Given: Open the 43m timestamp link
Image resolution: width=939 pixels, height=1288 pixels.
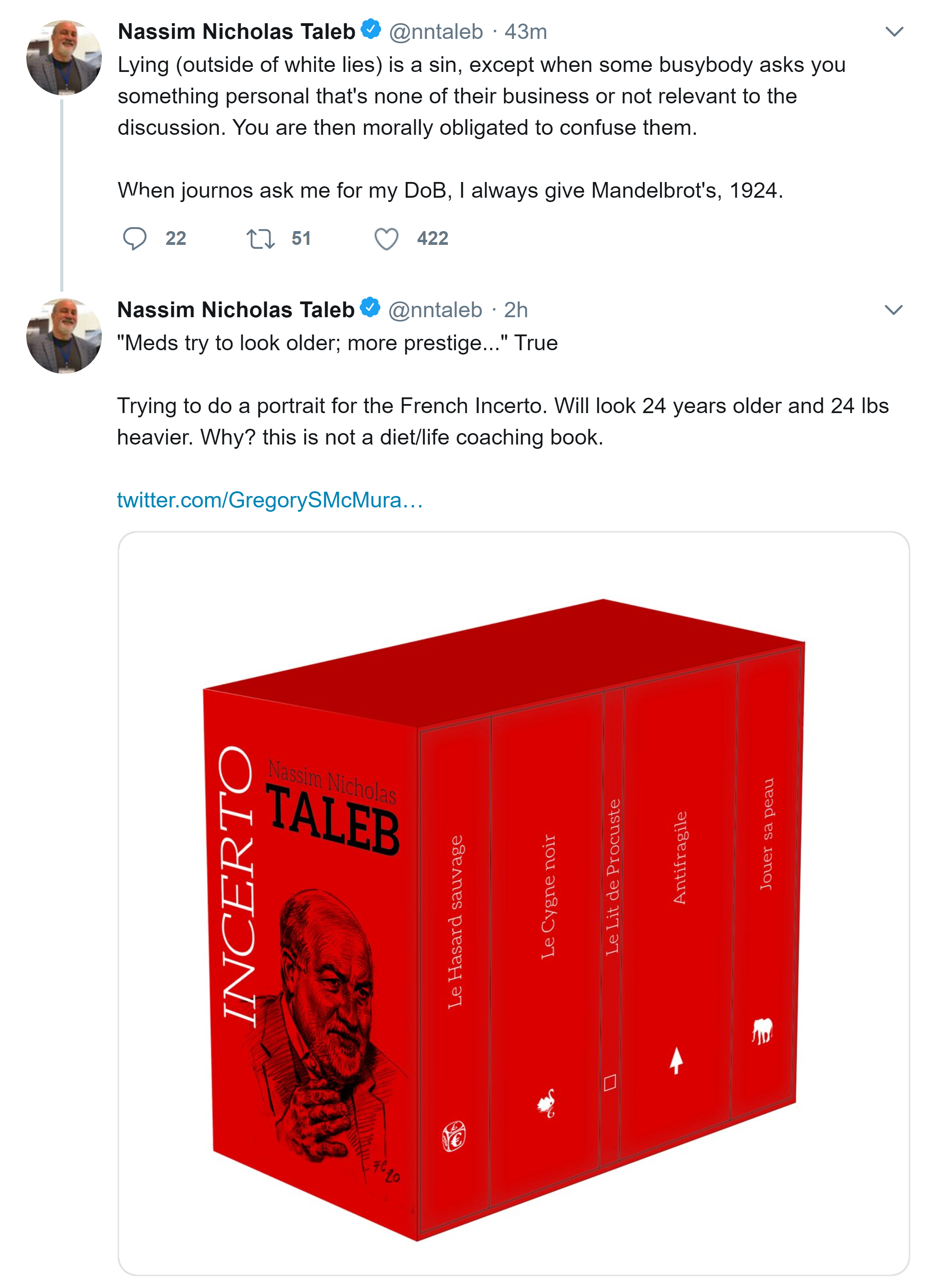Looking at the screenshot, I should pos(526,31).
